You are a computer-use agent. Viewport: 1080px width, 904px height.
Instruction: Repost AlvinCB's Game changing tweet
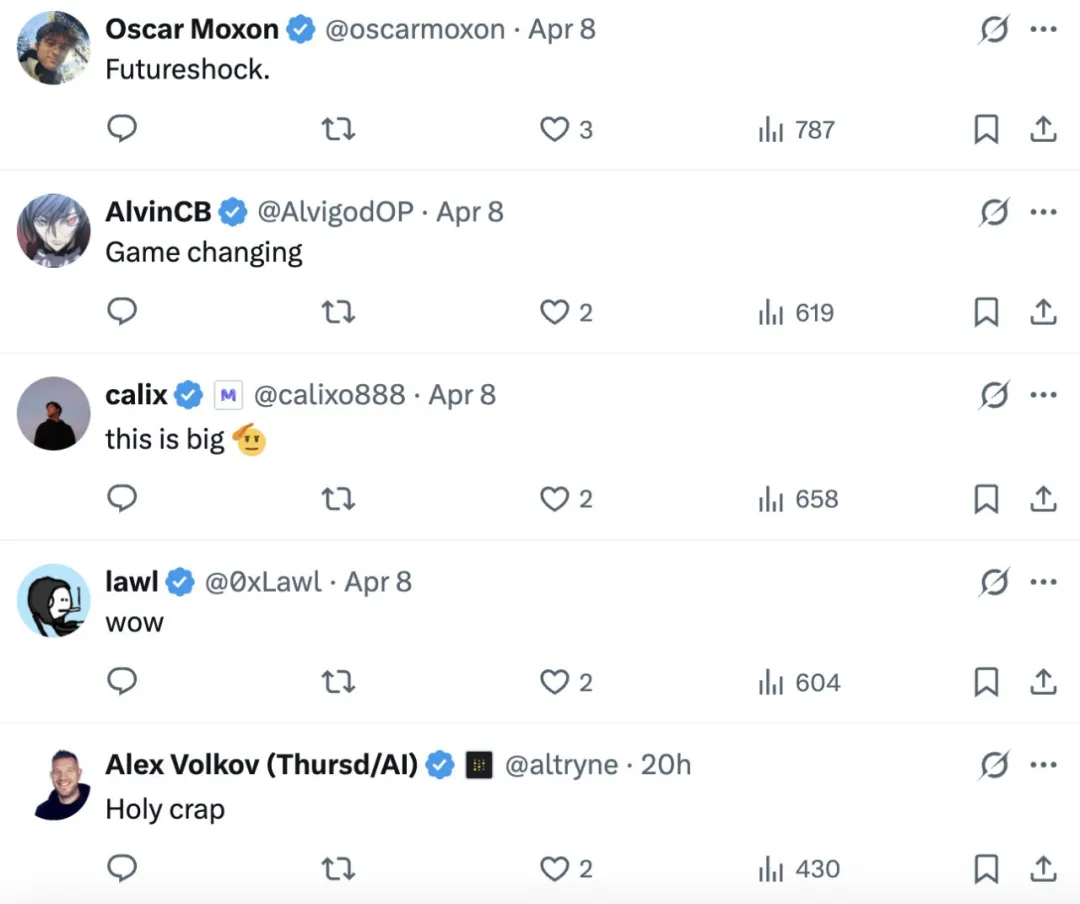(338, 312)
